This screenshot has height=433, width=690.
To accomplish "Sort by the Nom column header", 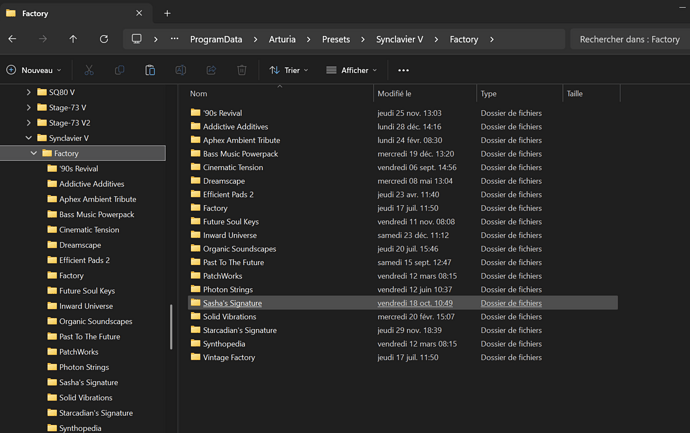I will [280, 93].
